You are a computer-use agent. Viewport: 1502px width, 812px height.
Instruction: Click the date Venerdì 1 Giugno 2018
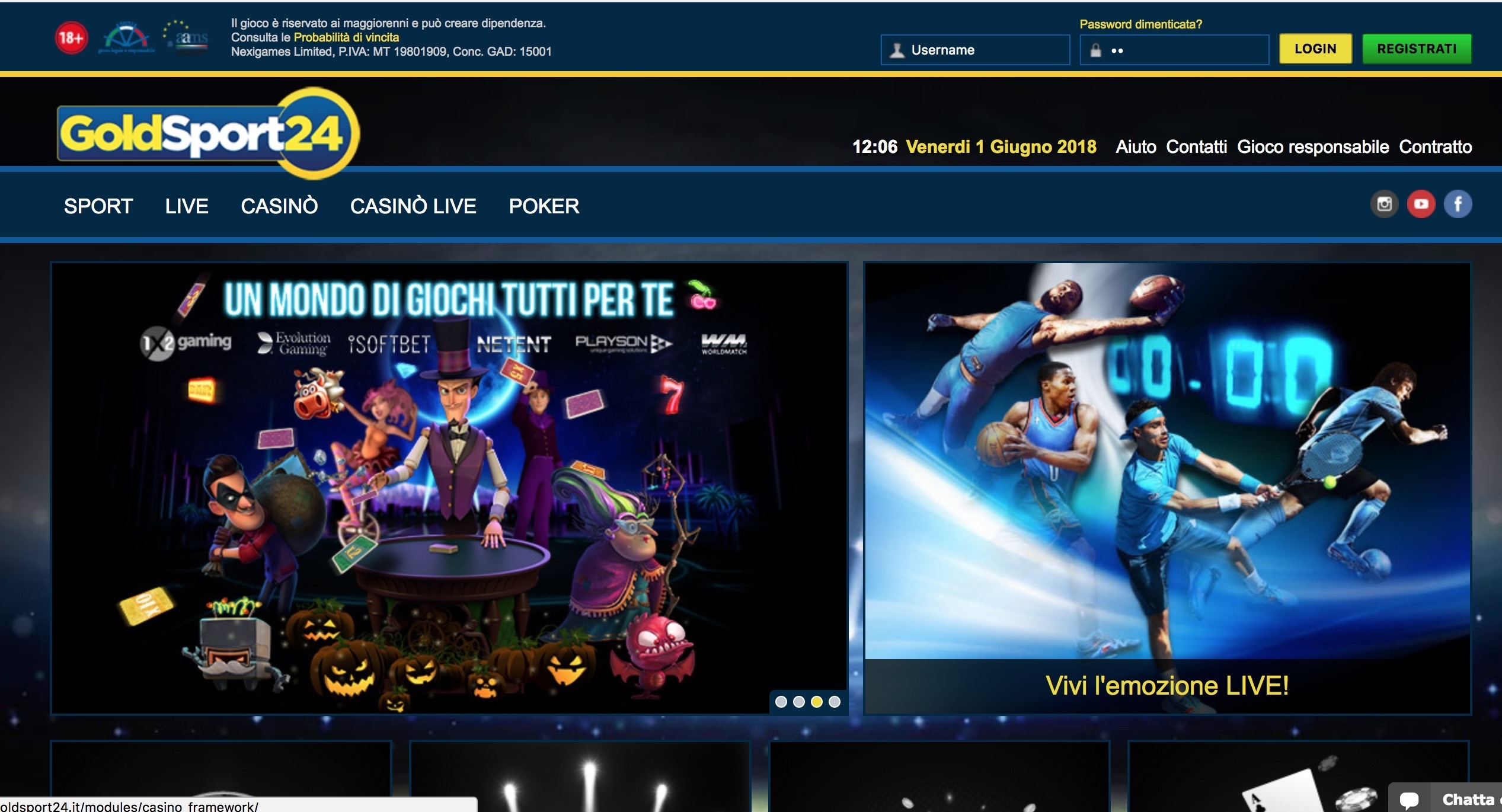click(1001, 147)
